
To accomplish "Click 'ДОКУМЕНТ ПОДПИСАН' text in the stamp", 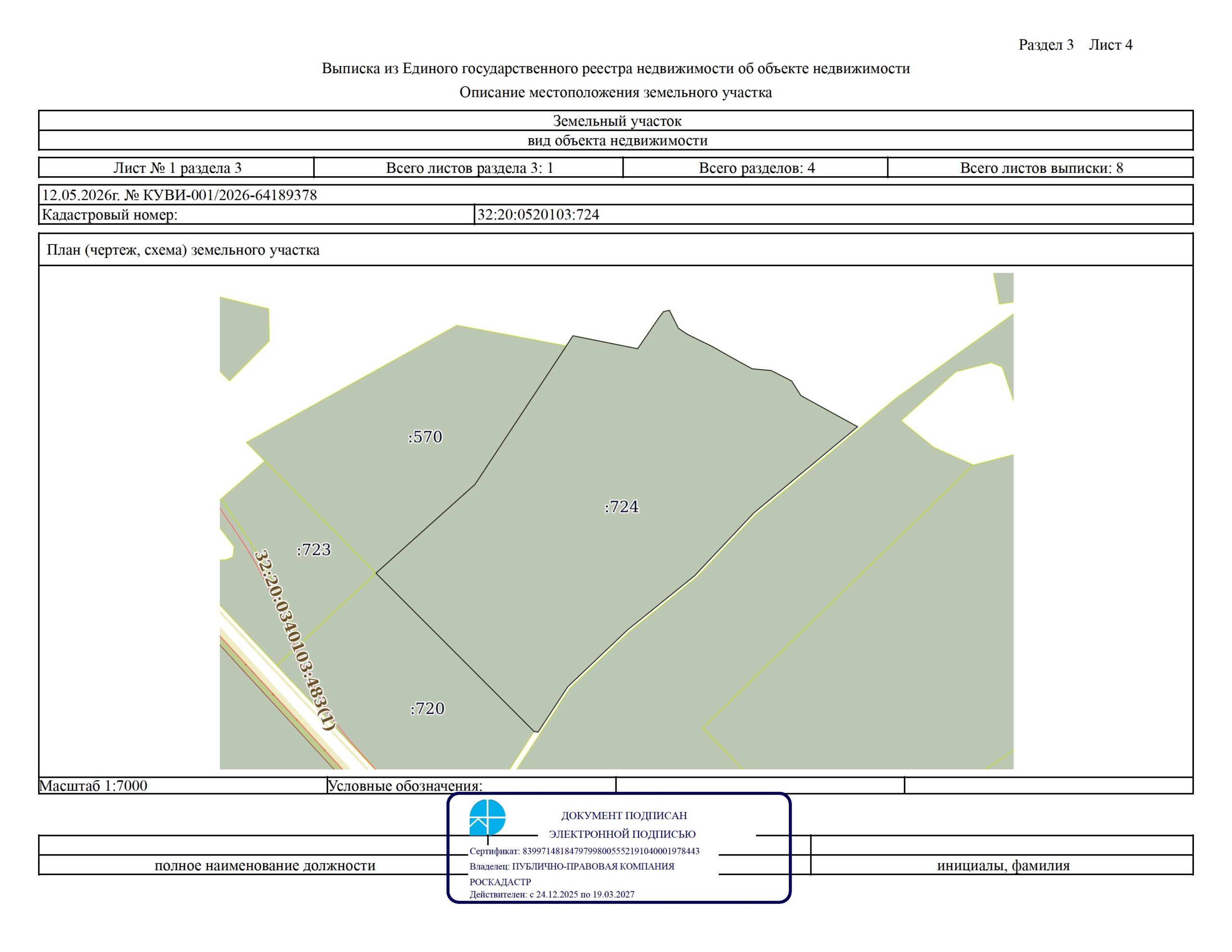I will (624, 815).
